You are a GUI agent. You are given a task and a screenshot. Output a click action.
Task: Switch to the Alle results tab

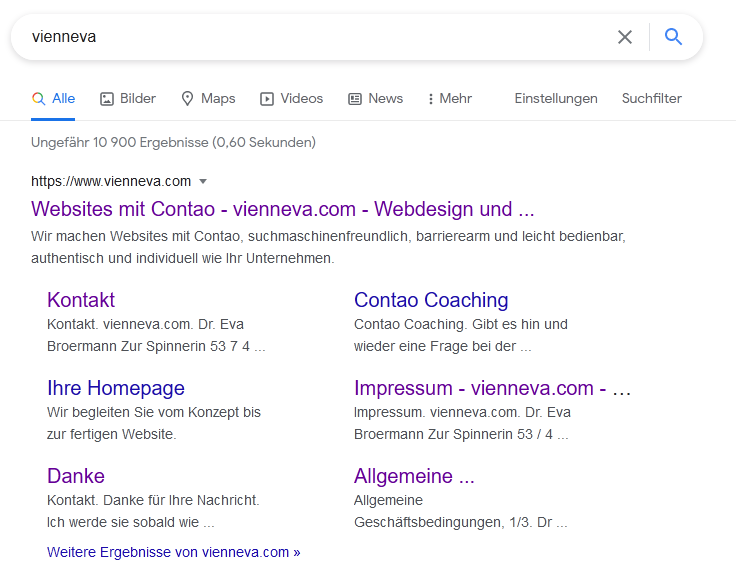point(53,99)
